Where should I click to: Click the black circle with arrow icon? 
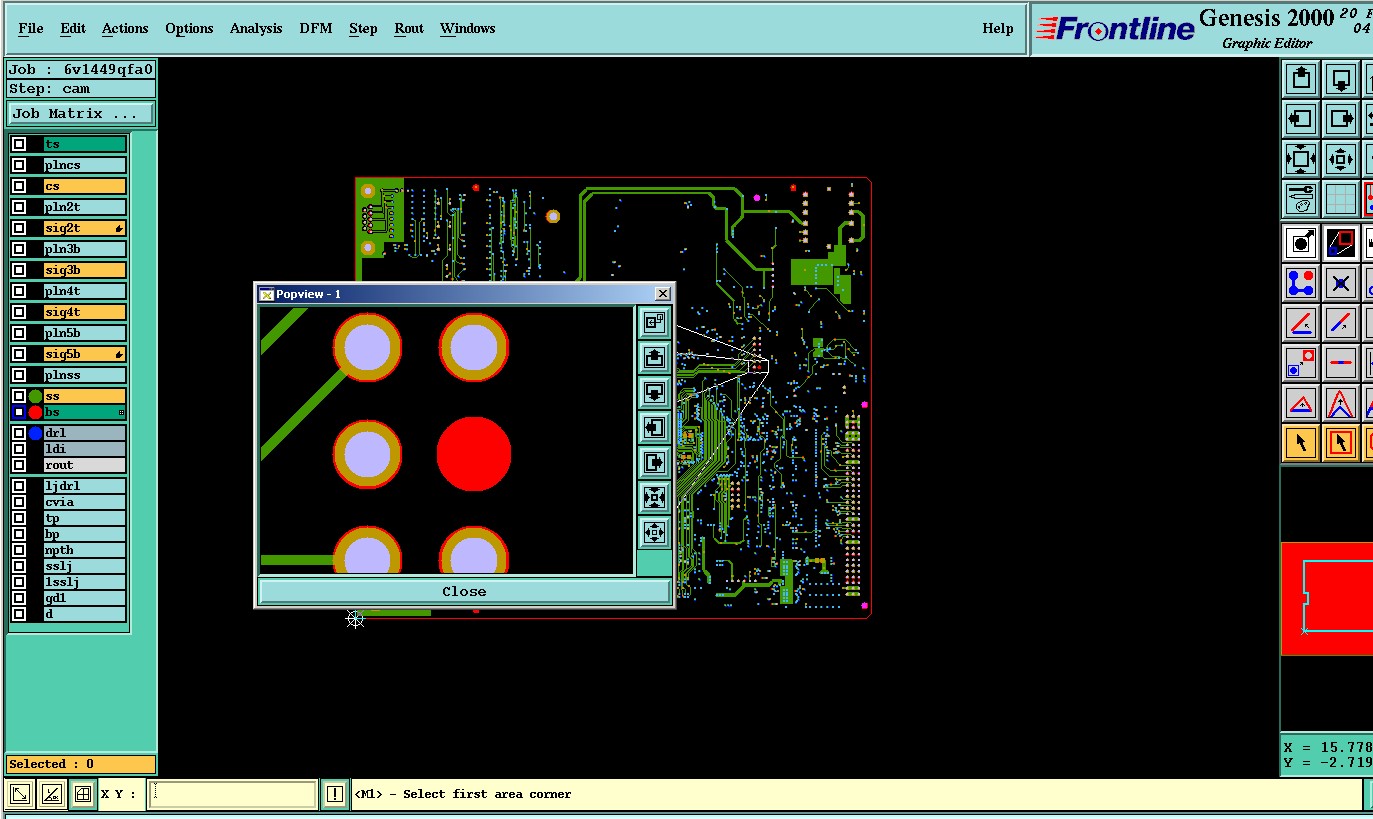1300,242
